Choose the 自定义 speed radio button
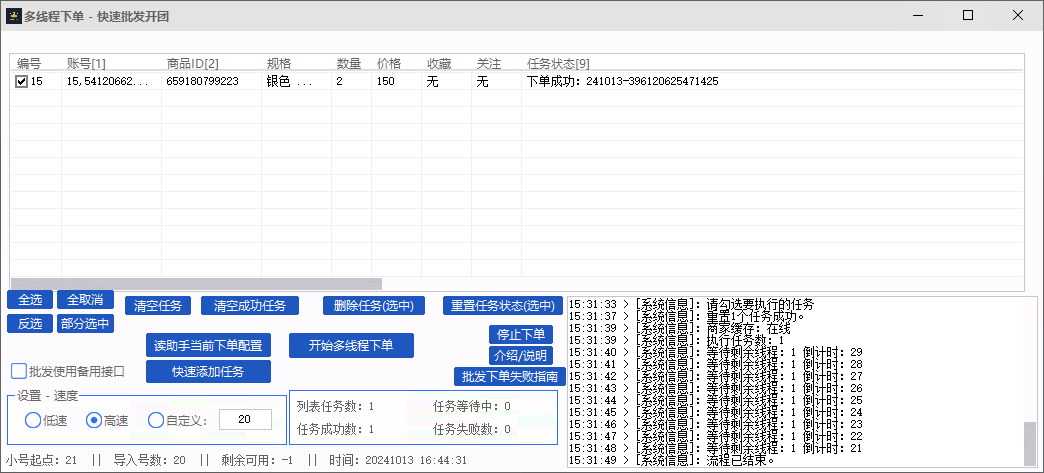The height and width of the screenshot is (473, 1044). [156, 420]
